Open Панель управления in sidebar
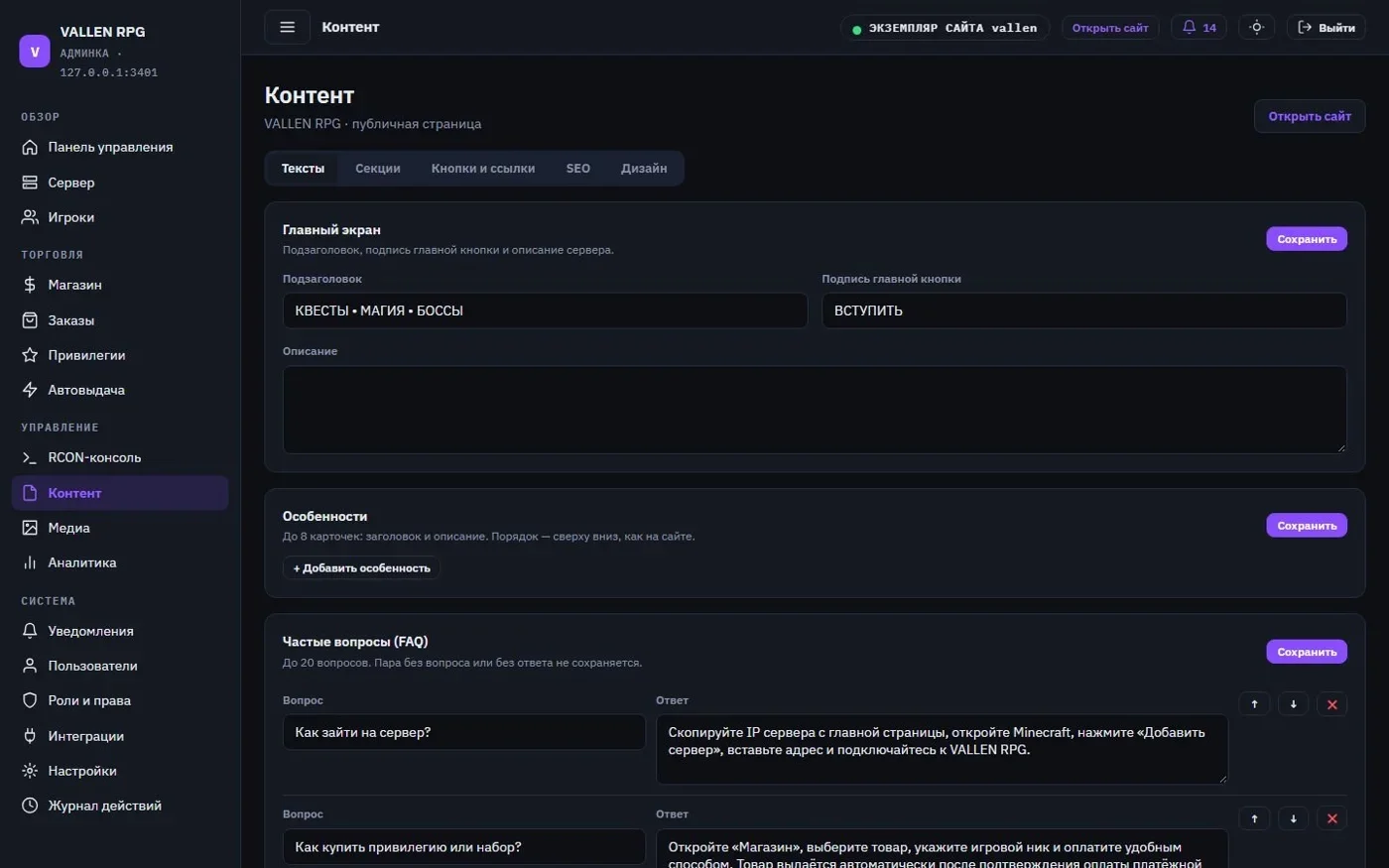The image size is (1389, 868). pyautogui.click(x=120, y=147)
